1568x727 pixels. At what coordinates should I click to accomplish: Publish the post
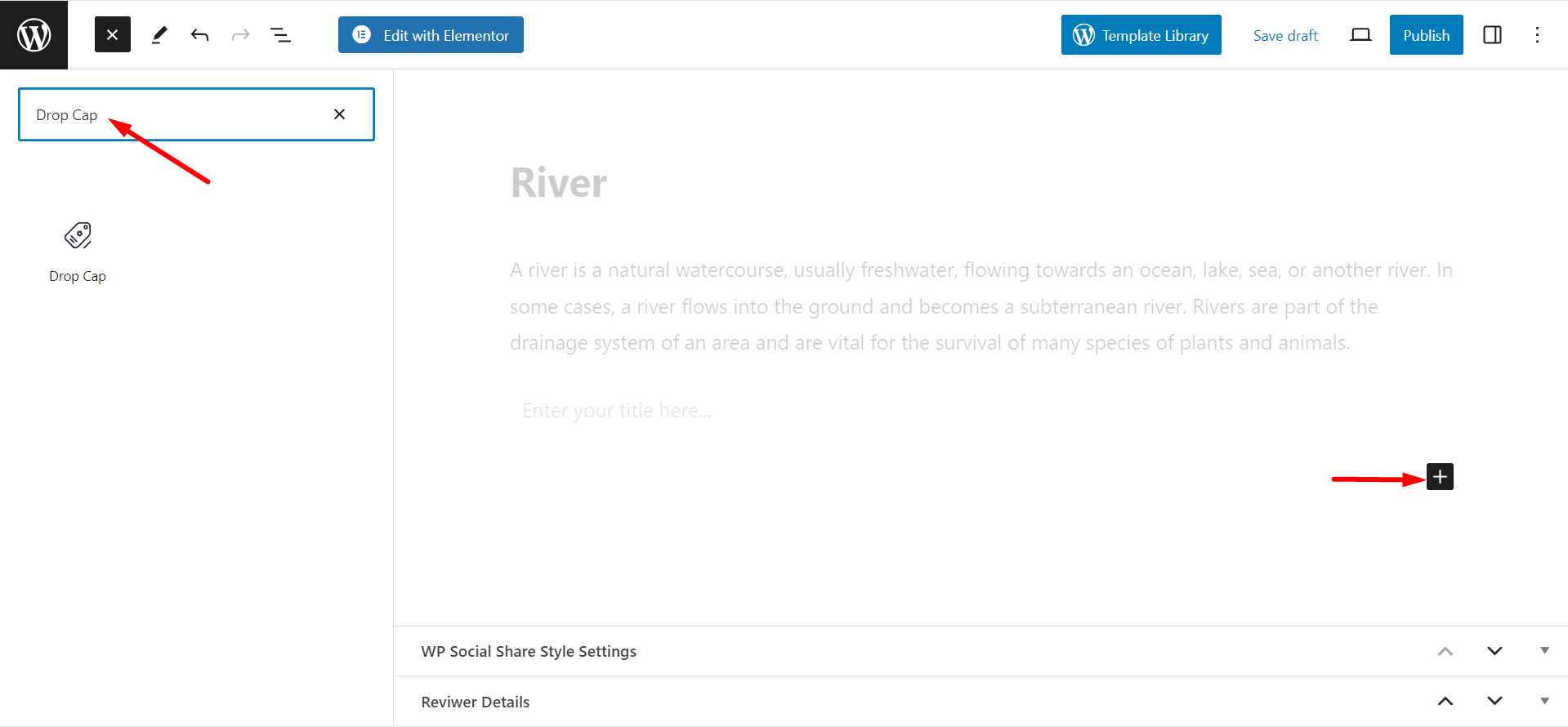(1426, 35)
